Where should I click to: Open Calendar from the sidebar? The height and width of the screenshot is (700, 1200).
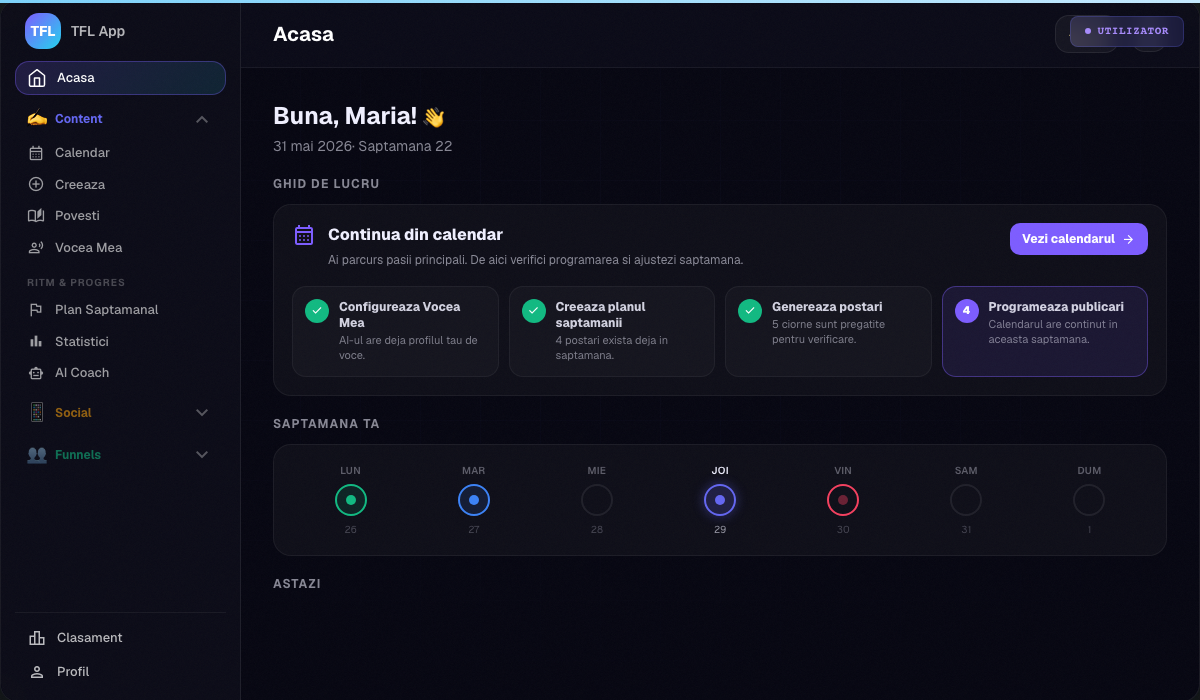tap(120, 153)
